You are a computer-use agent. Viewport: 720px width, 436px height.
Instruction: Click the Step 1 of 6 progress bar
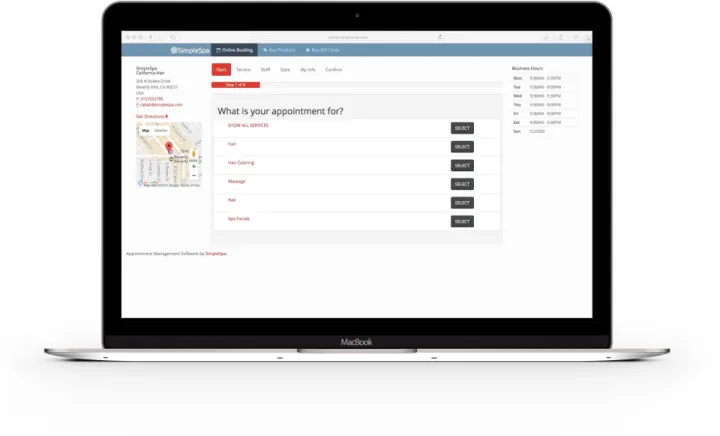236,85
